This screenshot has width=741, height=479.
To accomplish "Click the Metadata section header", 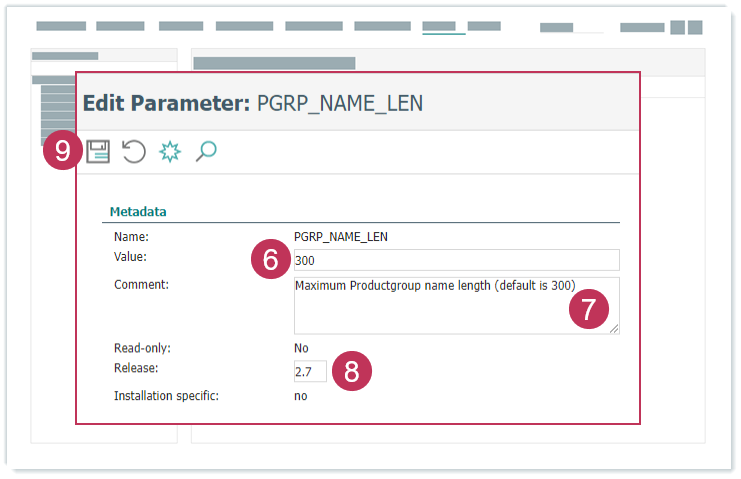I will pyautogui.click(x=137, y=212).
